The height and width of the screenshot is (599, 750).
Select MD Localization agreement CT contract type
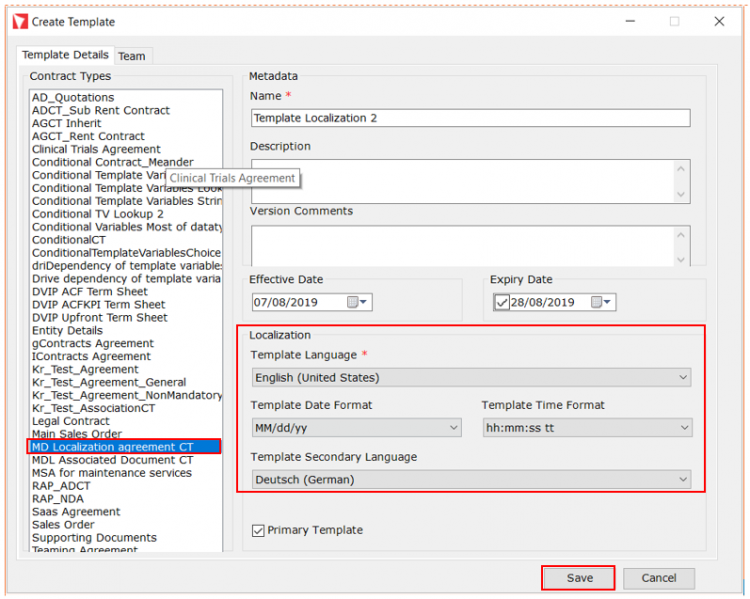(112, 447)
